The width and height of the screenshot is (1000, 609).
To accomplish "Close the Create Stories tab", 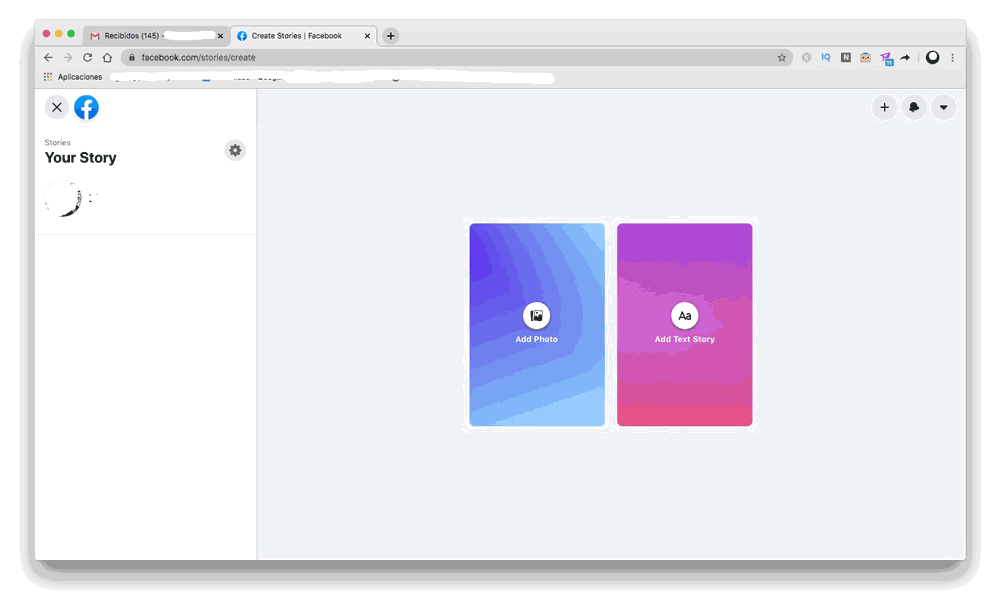I will tap(367, 36).
